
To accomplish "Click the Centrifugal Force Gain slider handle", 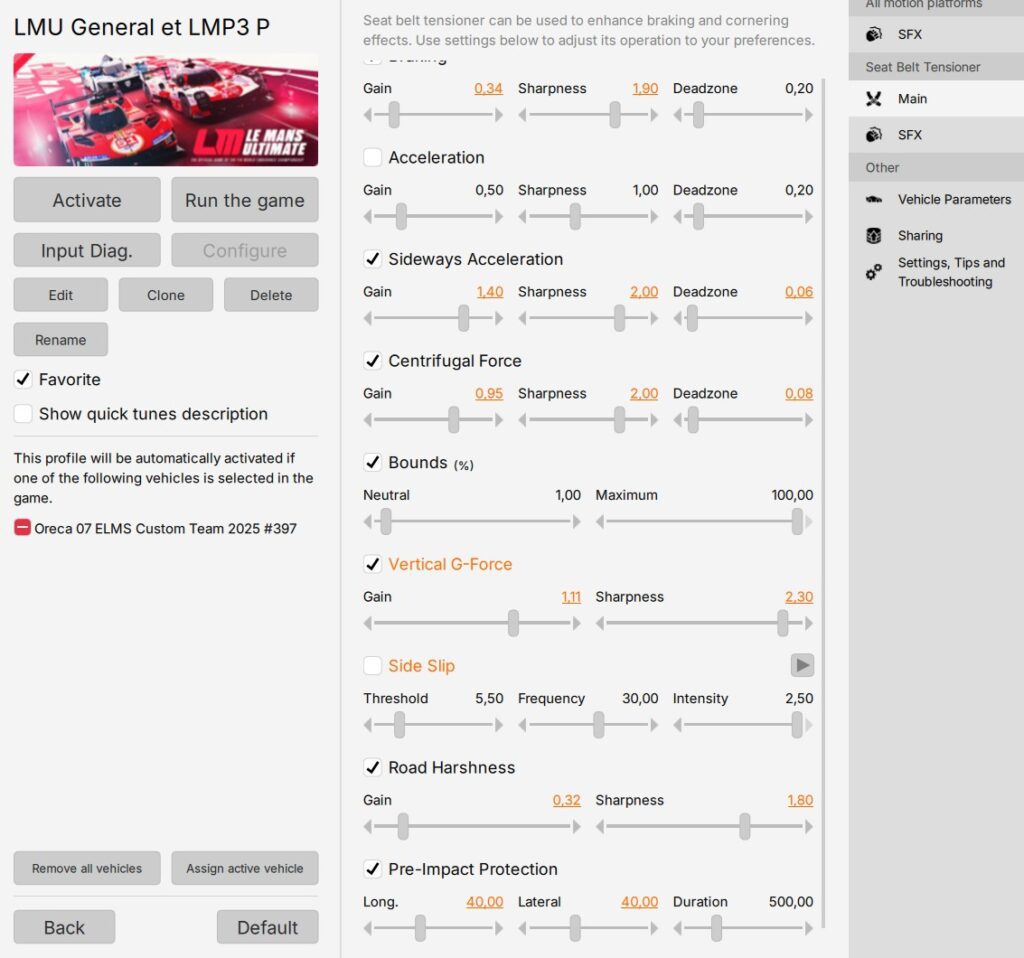I will click(454, 420).
